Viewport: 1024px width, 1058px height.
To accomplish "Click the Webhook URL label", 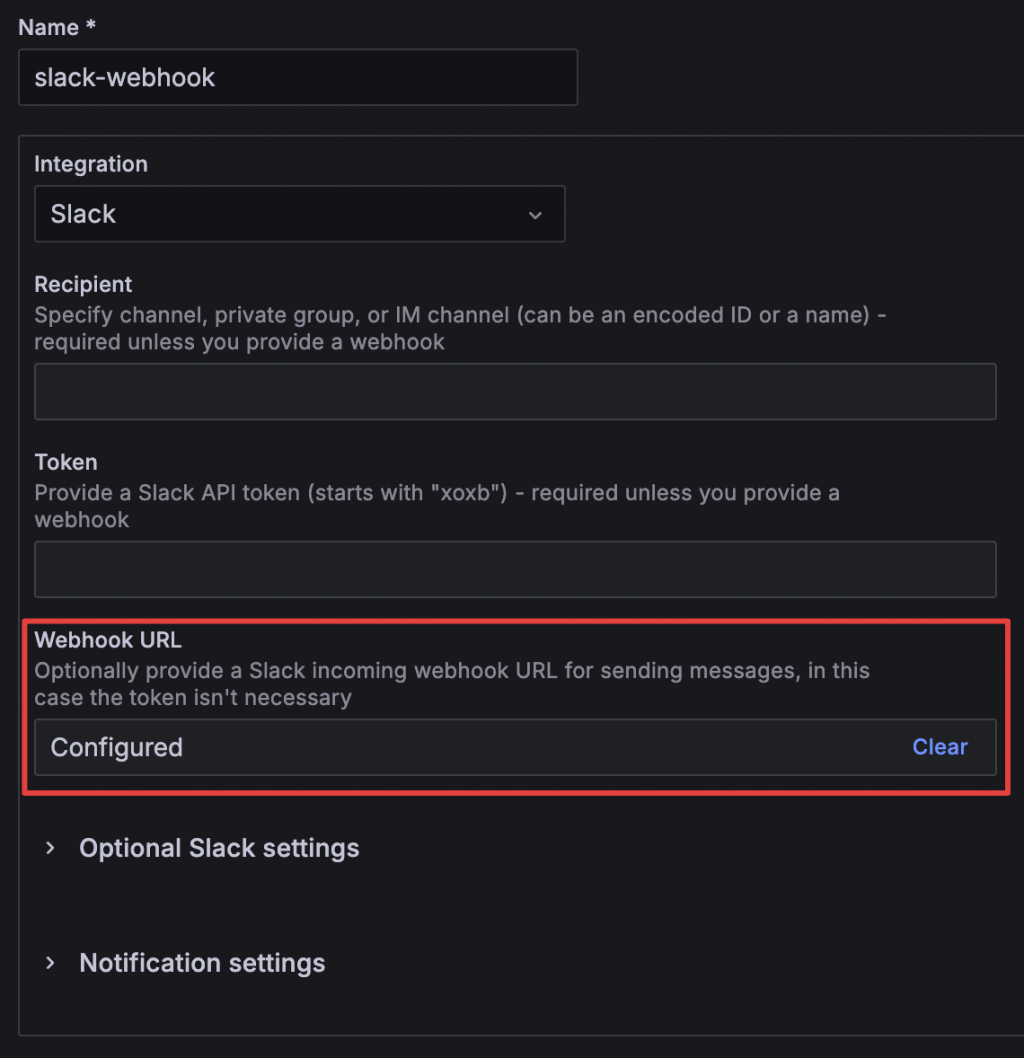I will 108,640.
